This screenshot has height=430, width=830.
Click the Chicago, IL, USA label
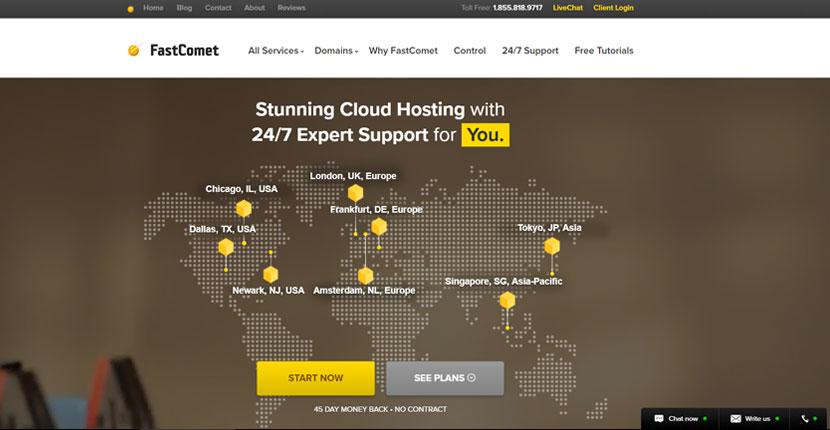point(241,189)
